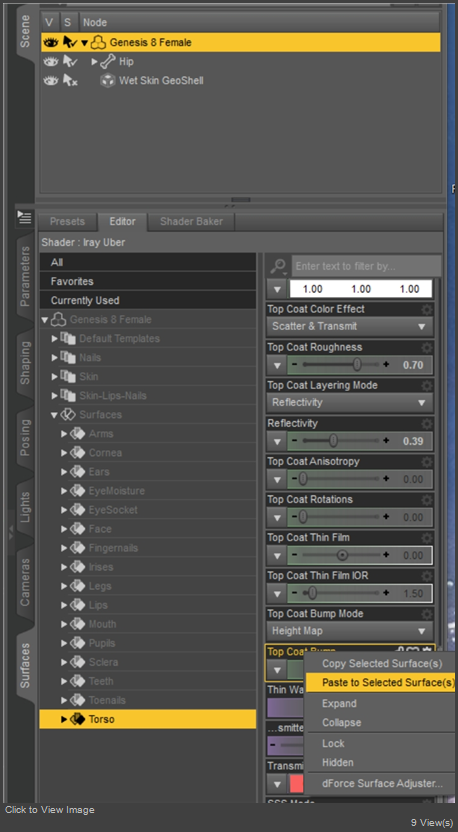
Task: Open gear settings for Reflectivity property
Action: click(x=427, y=423)
